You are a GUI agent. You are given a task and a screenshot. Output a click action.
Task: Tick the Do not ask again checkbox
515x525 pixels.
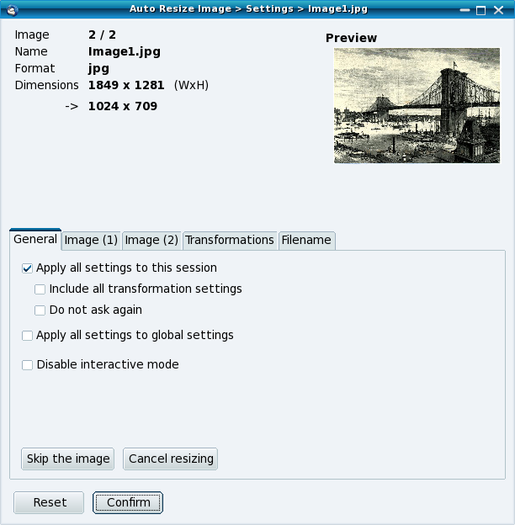click(40, 310)
